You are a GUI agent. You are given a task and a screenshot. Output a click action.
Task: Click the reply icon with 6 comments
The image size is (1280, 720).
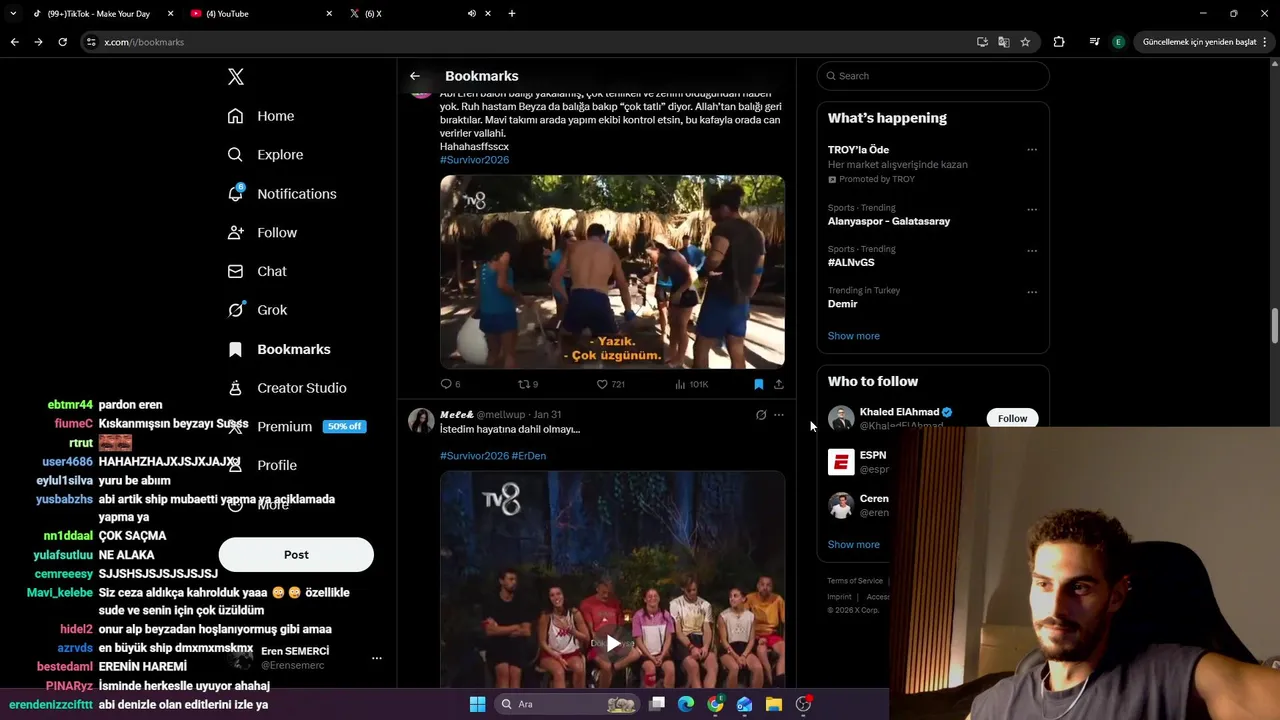(x=450, y=384)
